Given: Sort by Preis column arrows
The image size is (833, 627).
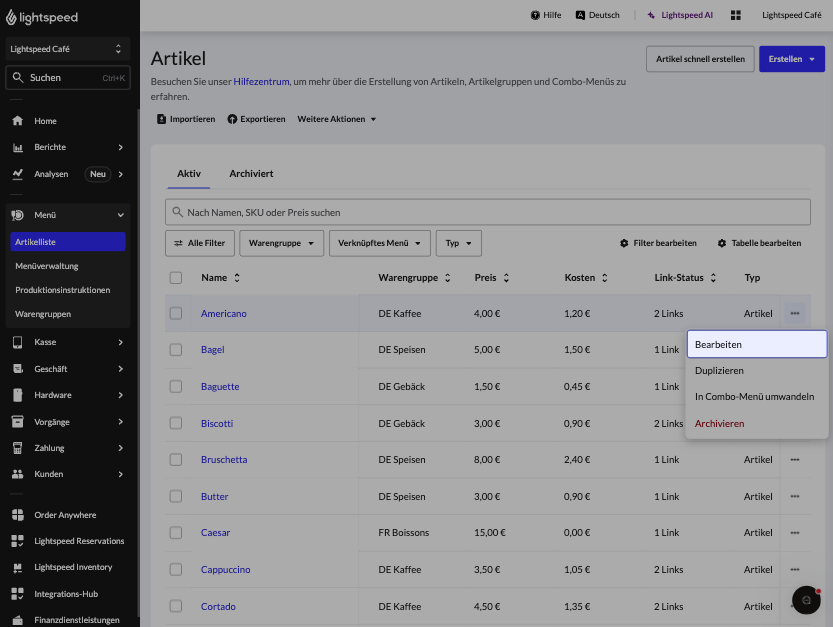Looking at the screenshot, I should 506,277.
